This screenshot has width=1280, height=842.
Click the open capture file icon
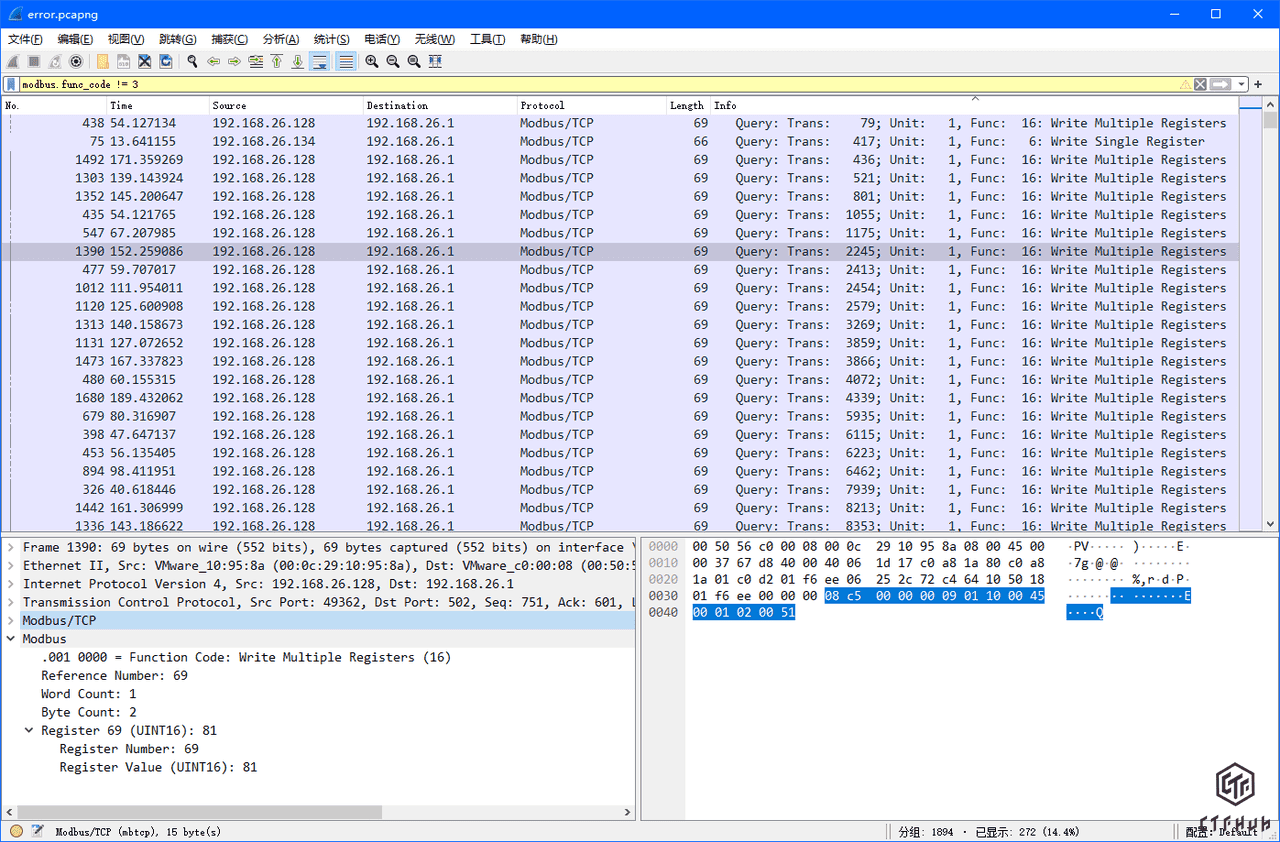[103, 62]
